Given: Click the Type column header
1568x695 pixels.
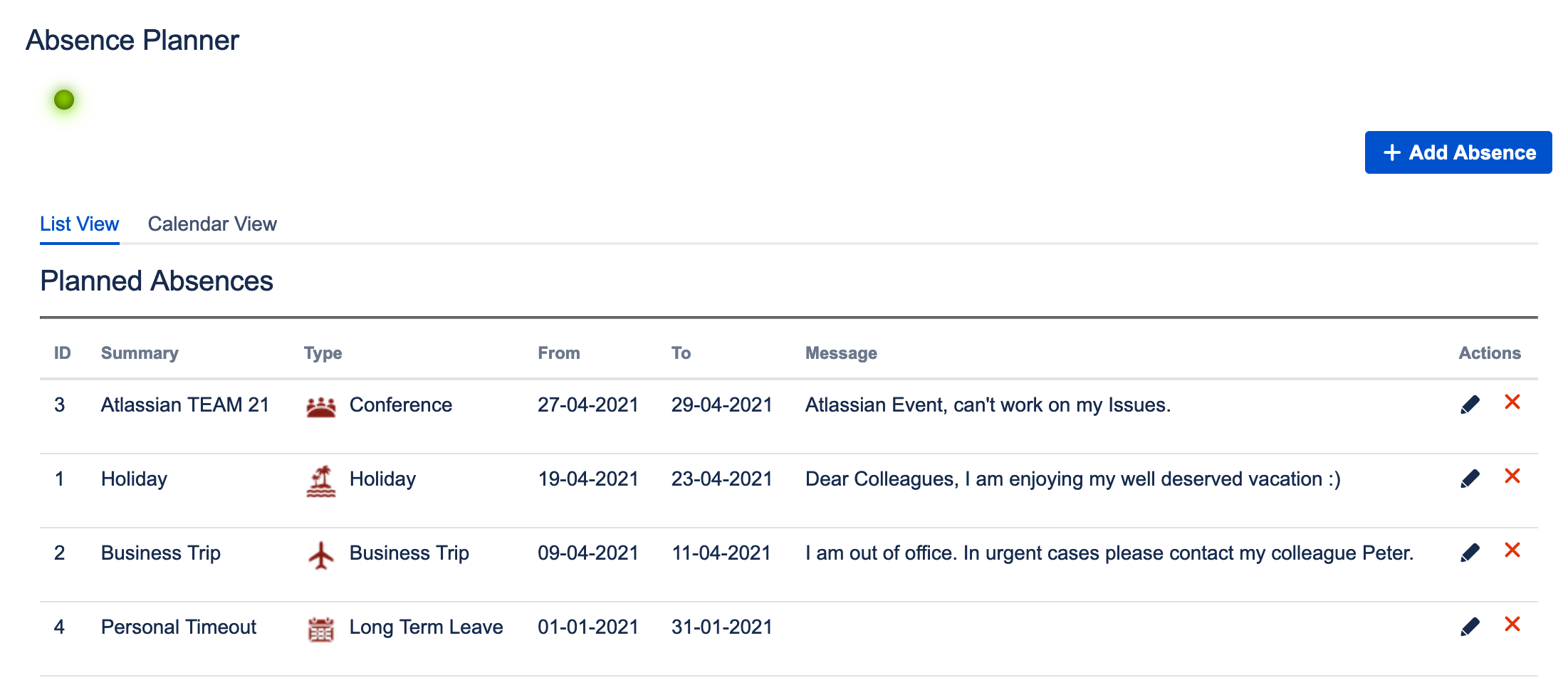Looking at the screenshot, I should pyautogui.click(x=323, y=353).
